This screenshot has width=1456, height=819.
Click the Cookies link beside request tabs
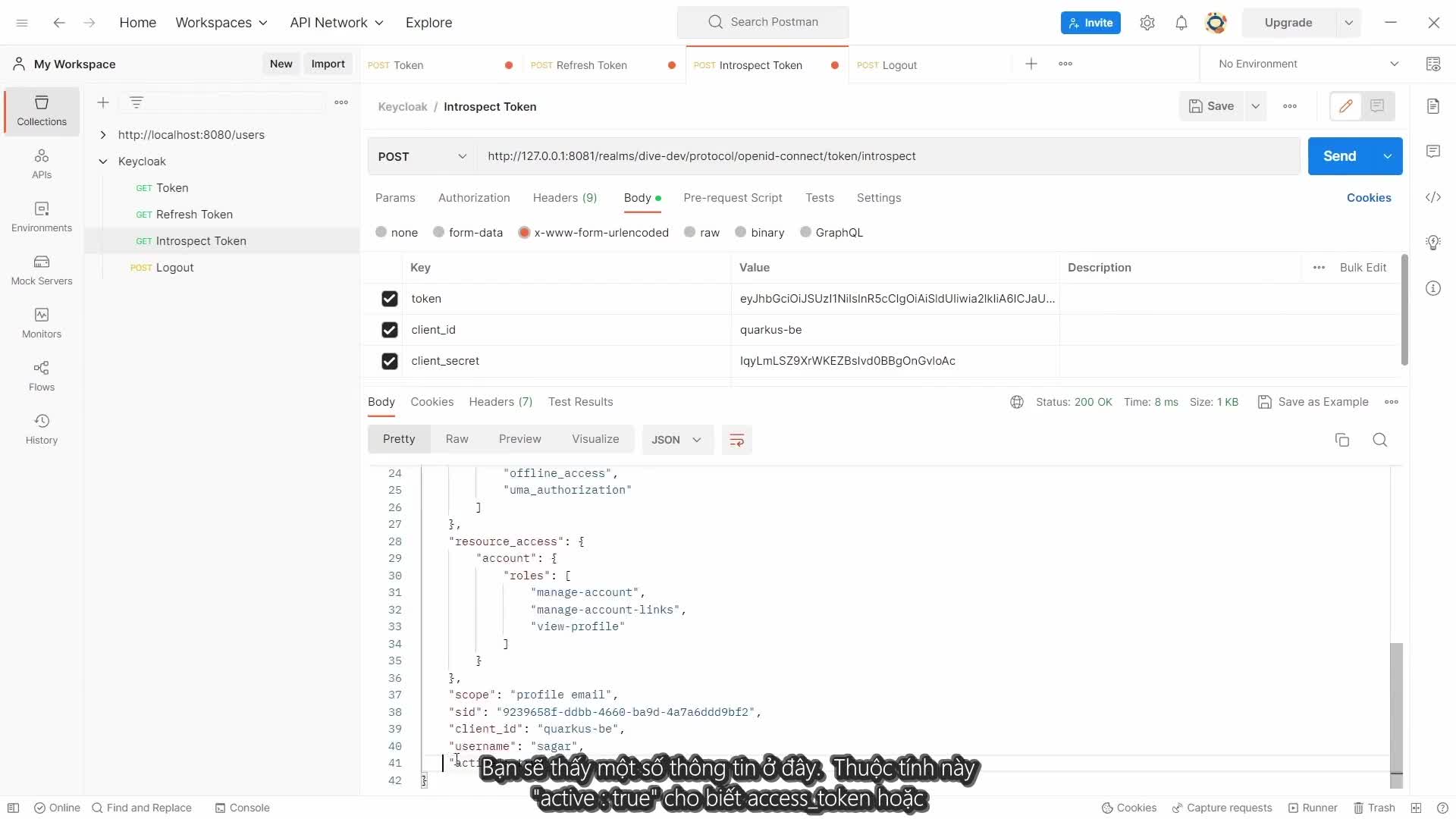coord(1368,198)
